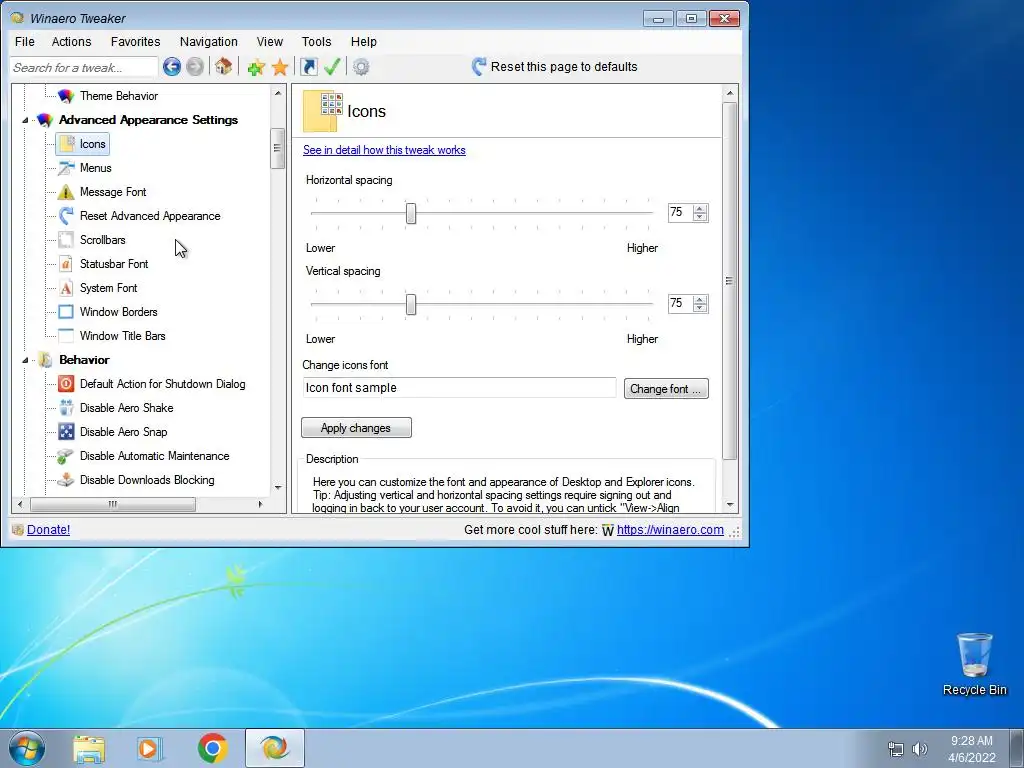1024x768 pixels.
Task: Click the Back navigation arrow icon
Action: coord(172,67)
